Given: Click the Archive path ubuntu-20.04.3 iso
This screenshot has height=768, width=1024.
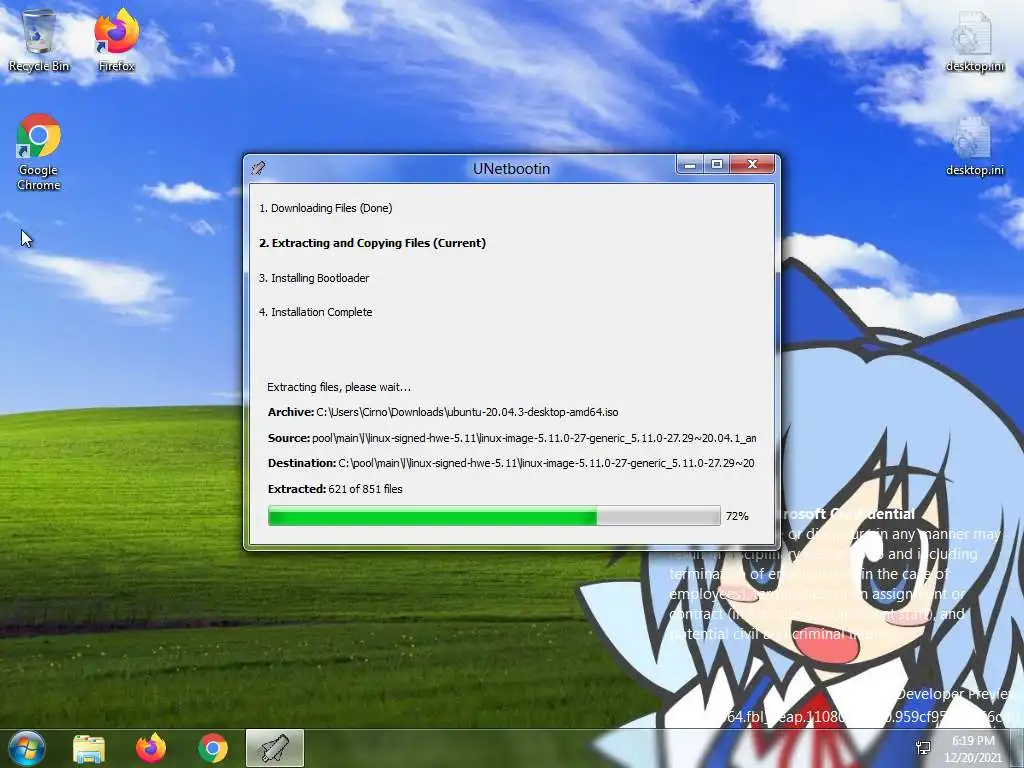Looking at the screenshot, I should pos(443,412).
